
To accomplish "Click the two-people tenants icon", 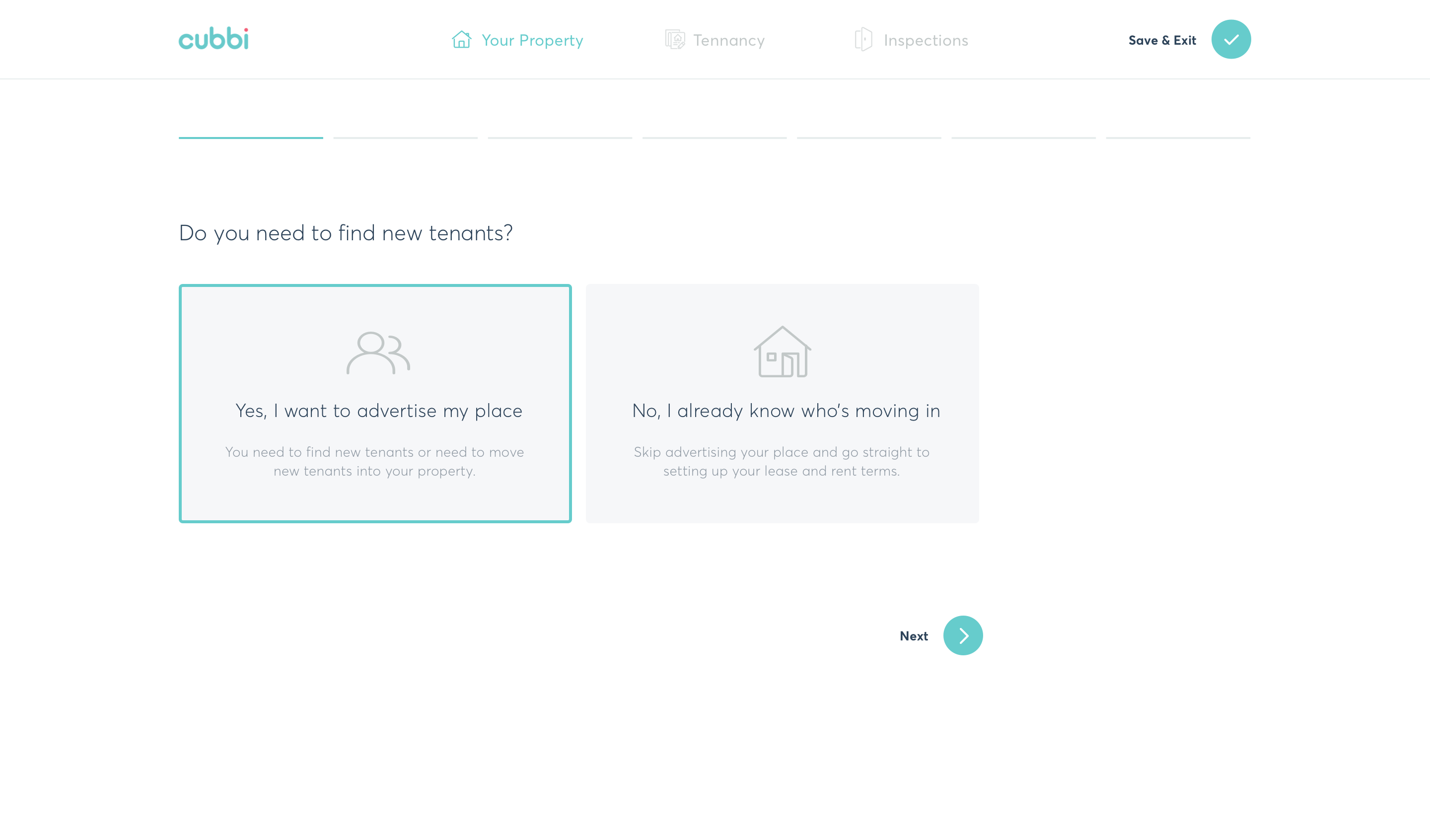I will point(378,352).
